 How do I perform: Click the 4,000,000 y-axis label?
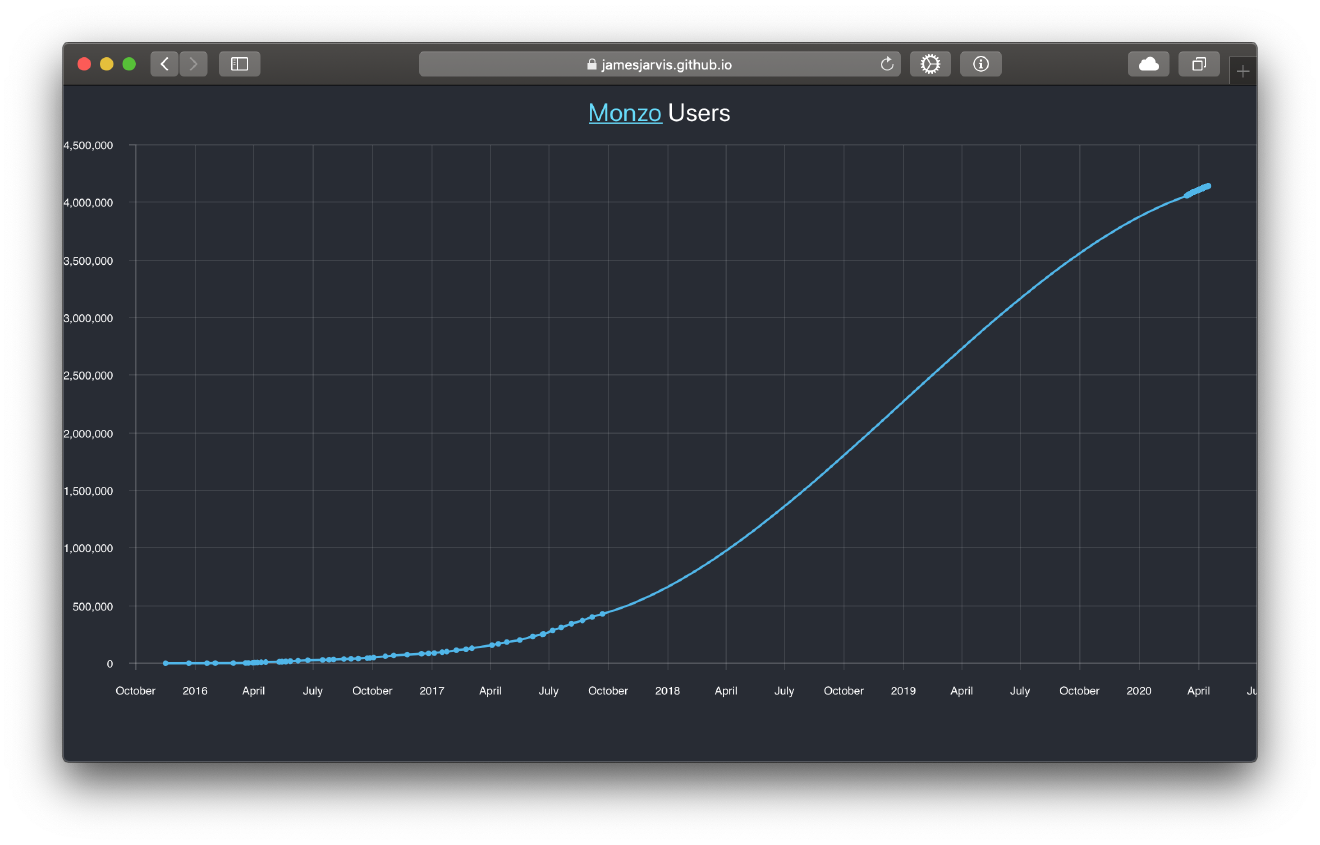[88, 203]
